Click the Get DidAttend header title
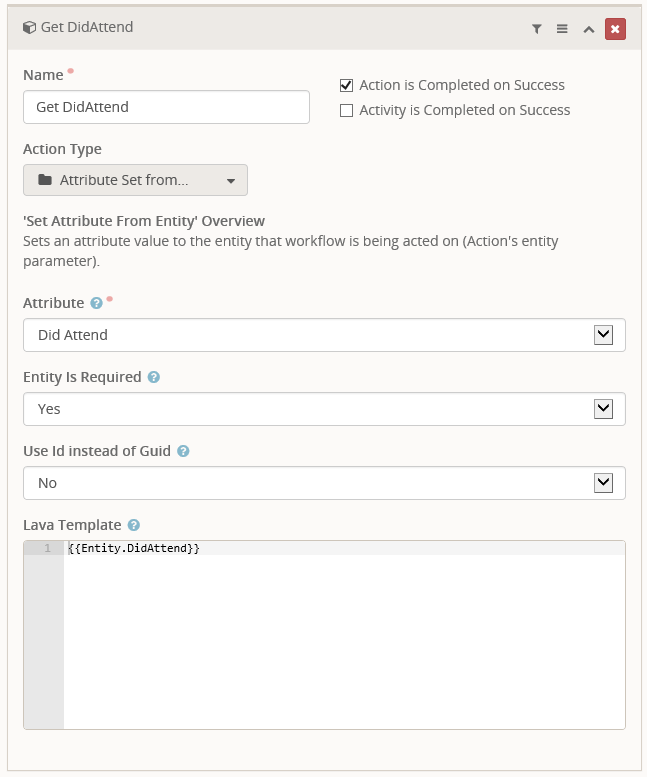Screen dimensions: 647x777 pos(87,28)
